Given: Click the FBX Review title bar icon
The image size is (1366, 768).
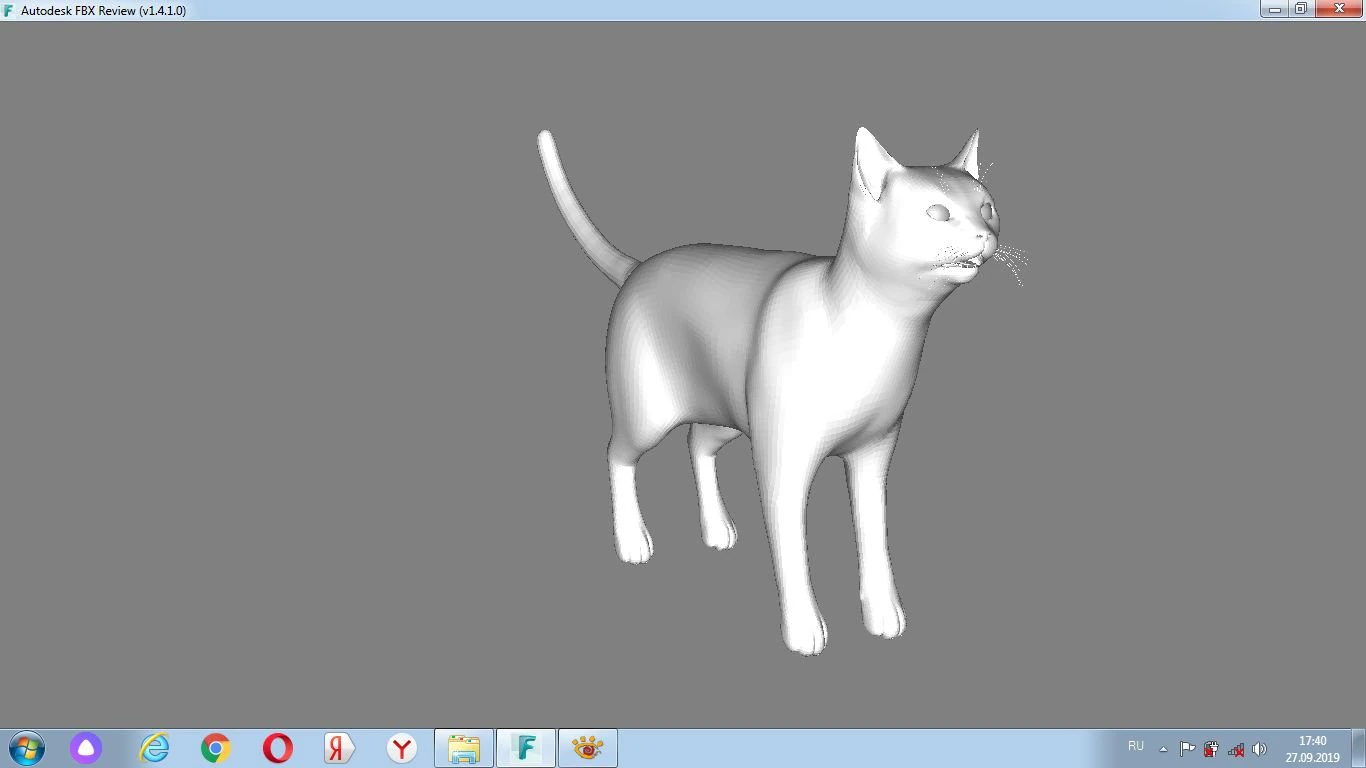Looking at the screenshot, I should pyautogui.click(x=9, y=10).
